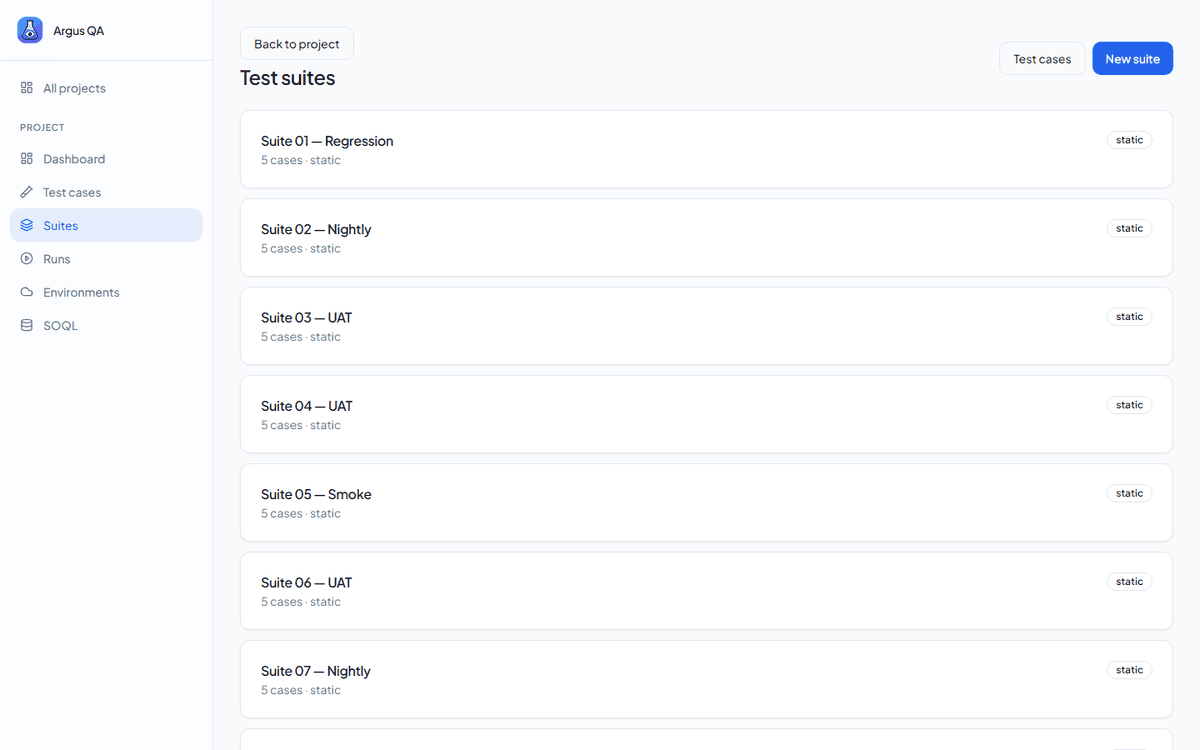
Task: Click static badge on Suite 06 — UAT
Action: pyautogui.click(x=1129, y=582)
